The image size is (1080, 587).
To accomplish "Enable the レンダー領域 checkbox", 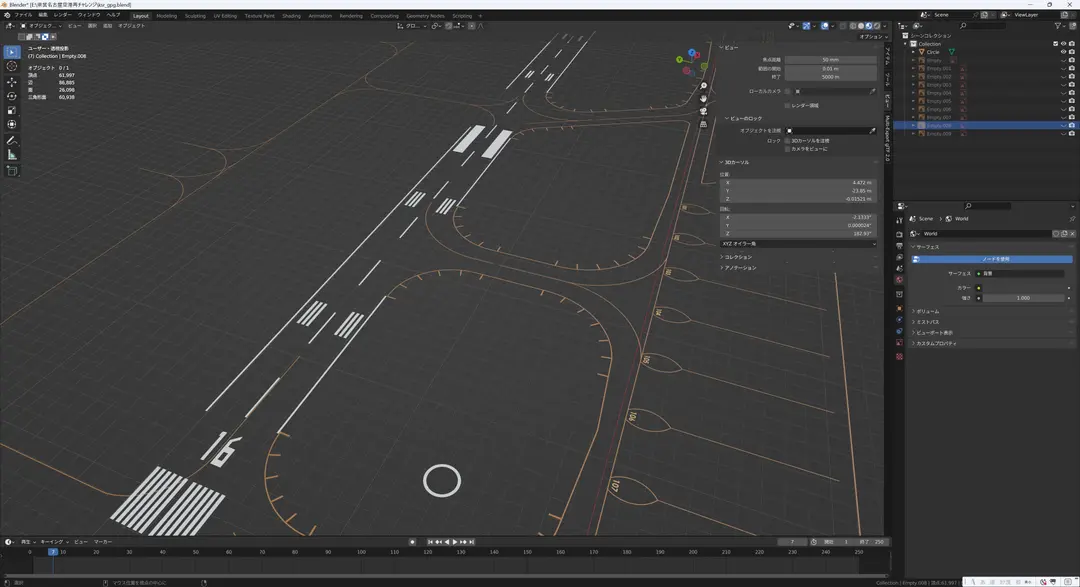I will pos(787,105).
